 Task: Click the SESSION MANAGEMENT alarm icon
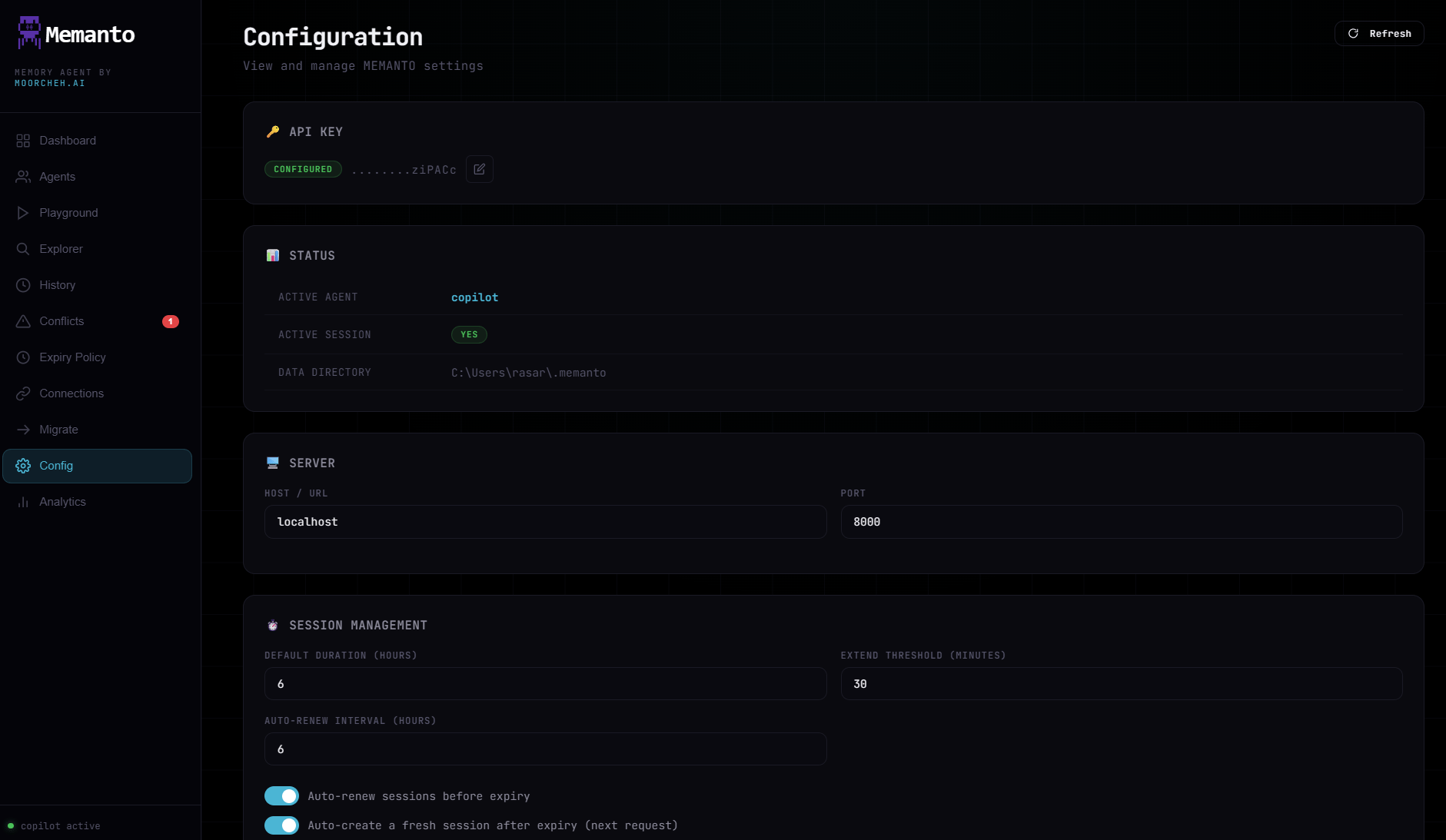pyautogui.click(x=273, y=625)
